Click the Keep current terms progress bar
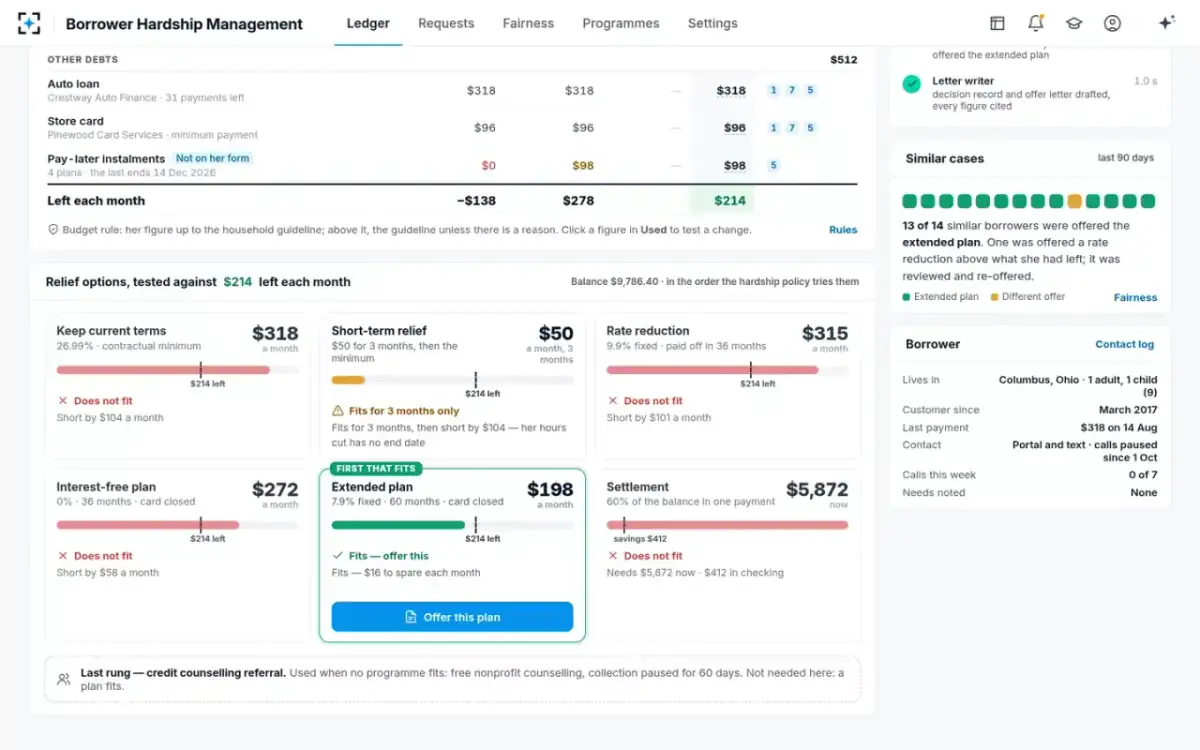This screenshot has height=750, width=1200. pos(177,370)
